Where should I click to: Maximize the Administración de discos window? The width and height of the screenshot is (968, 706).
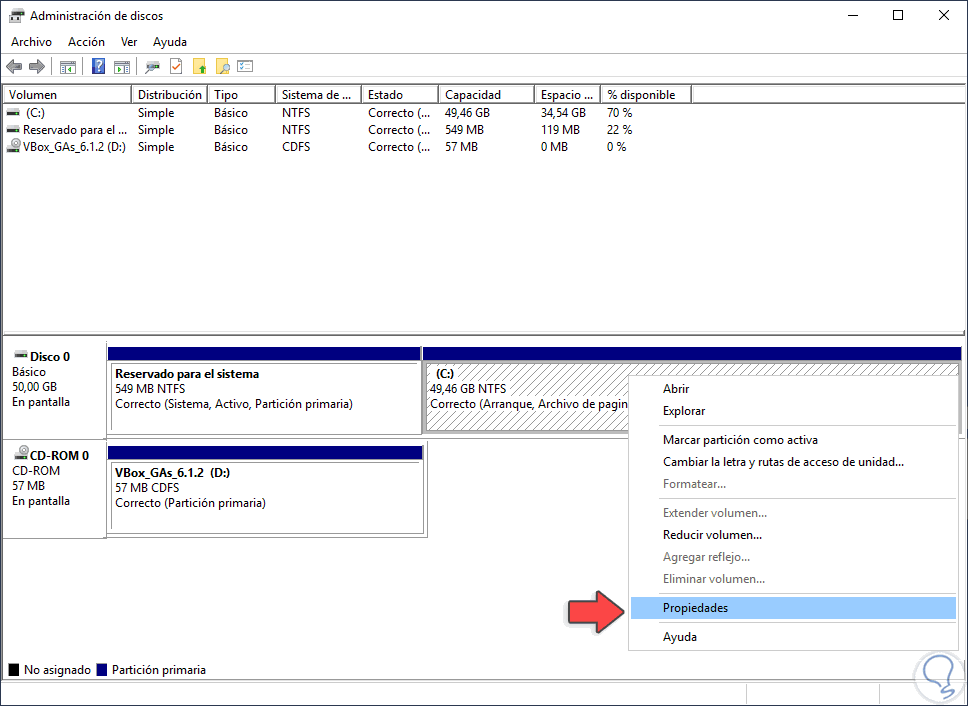898,15
